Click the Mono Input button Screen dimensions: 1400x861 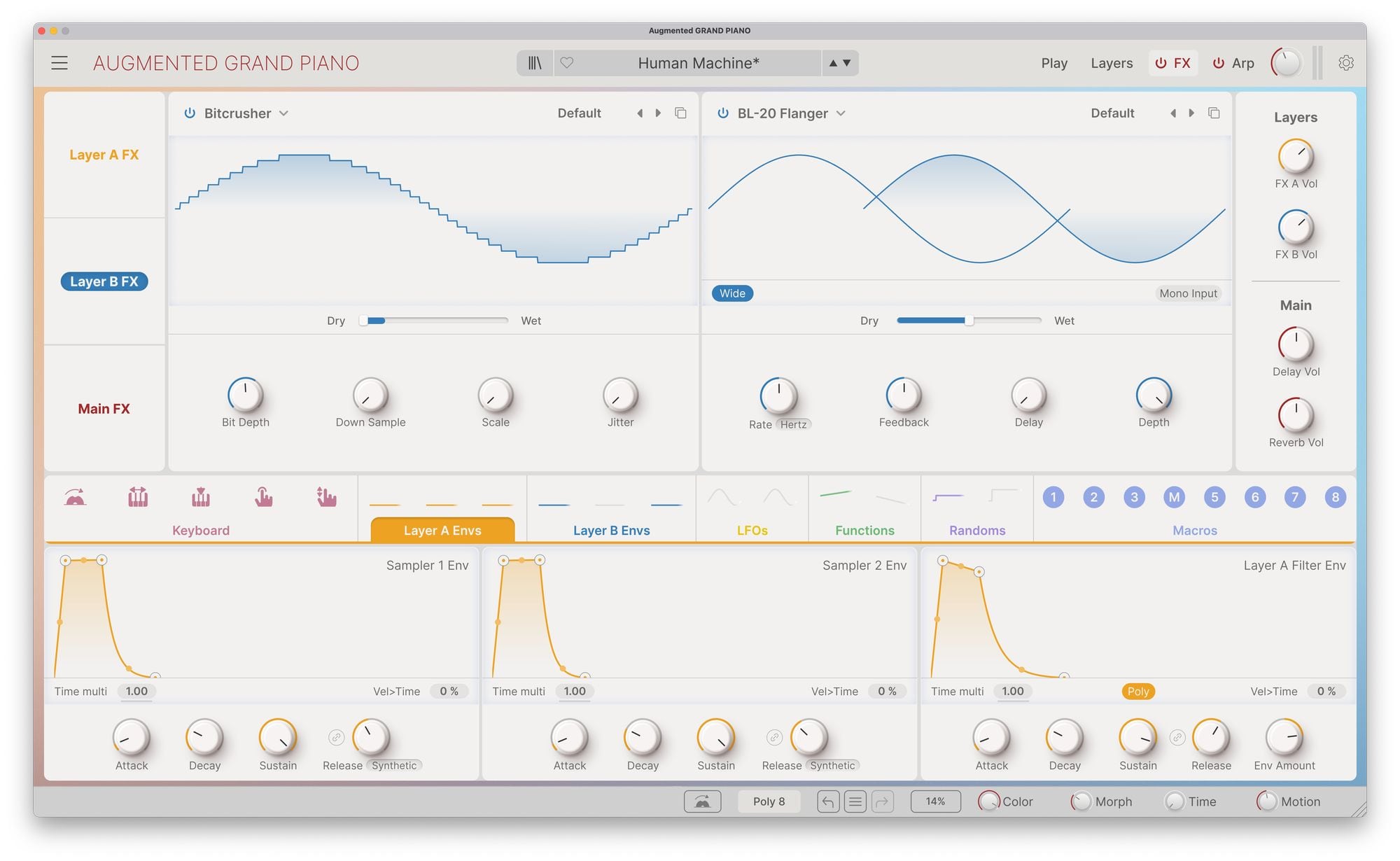(1188, 293)
